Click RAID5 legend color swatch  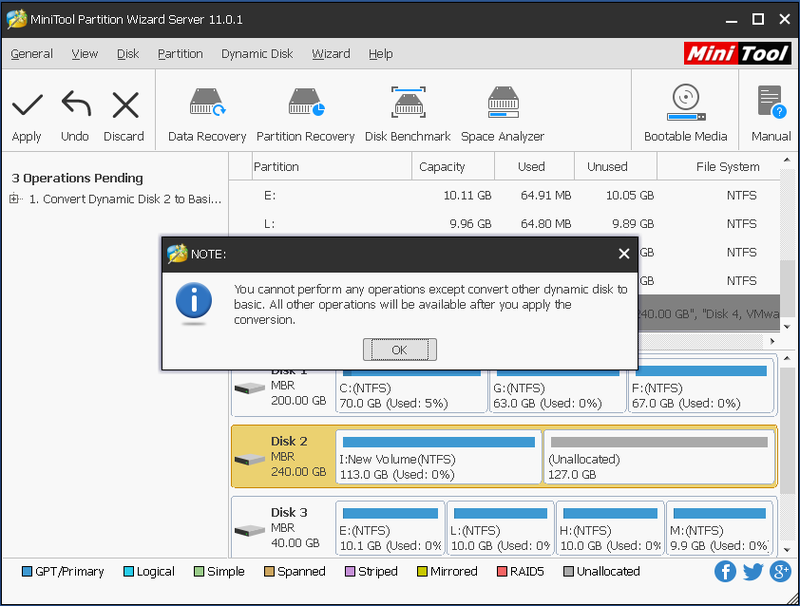tap(502, 571)
